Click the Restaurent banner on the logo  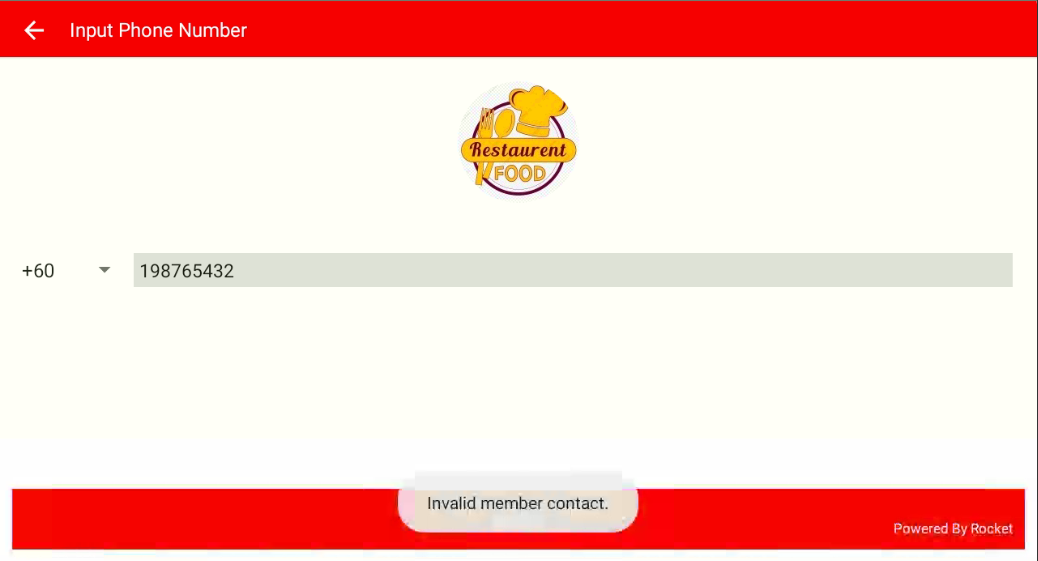pyautogui.click(x=518, y=150)
